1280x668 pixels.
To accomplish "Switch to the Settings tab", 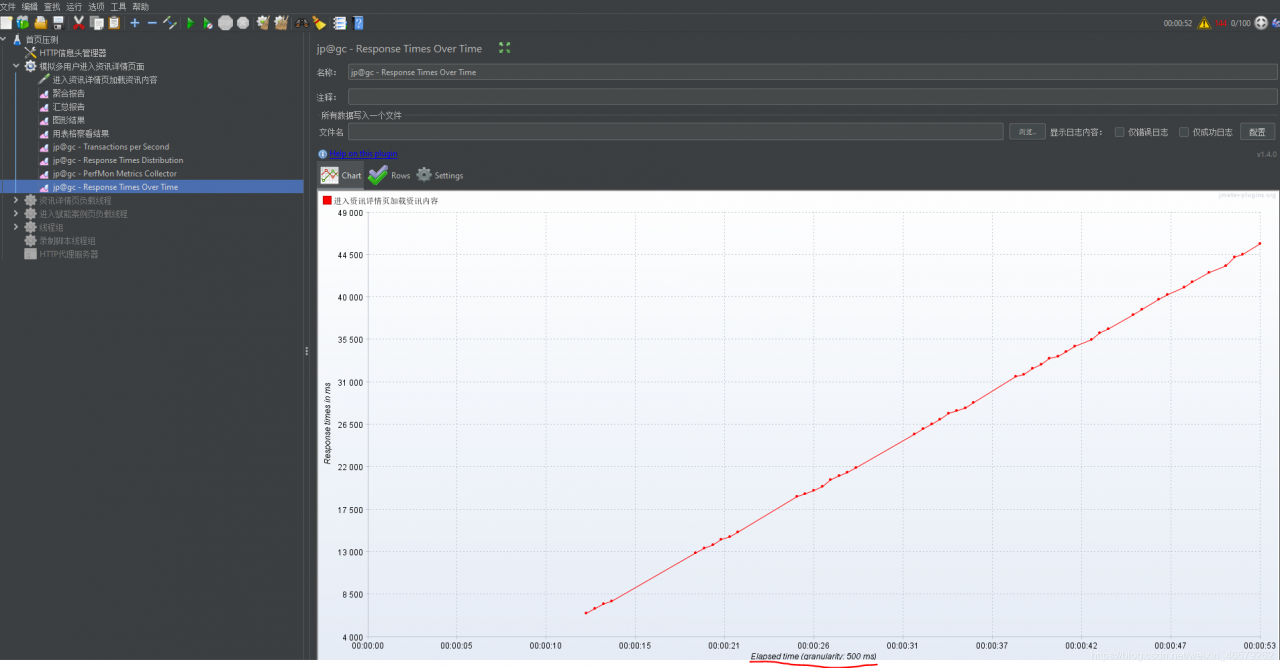I will [x=440, y=175].
